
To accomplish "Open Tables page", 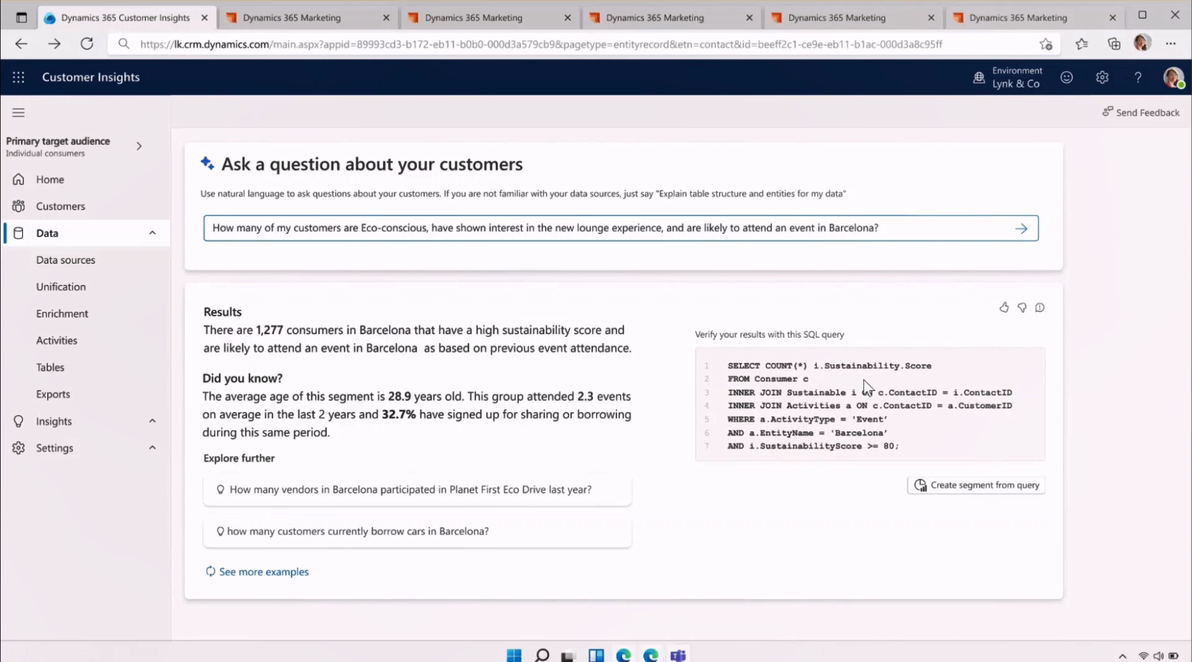I will click(50, 367).
